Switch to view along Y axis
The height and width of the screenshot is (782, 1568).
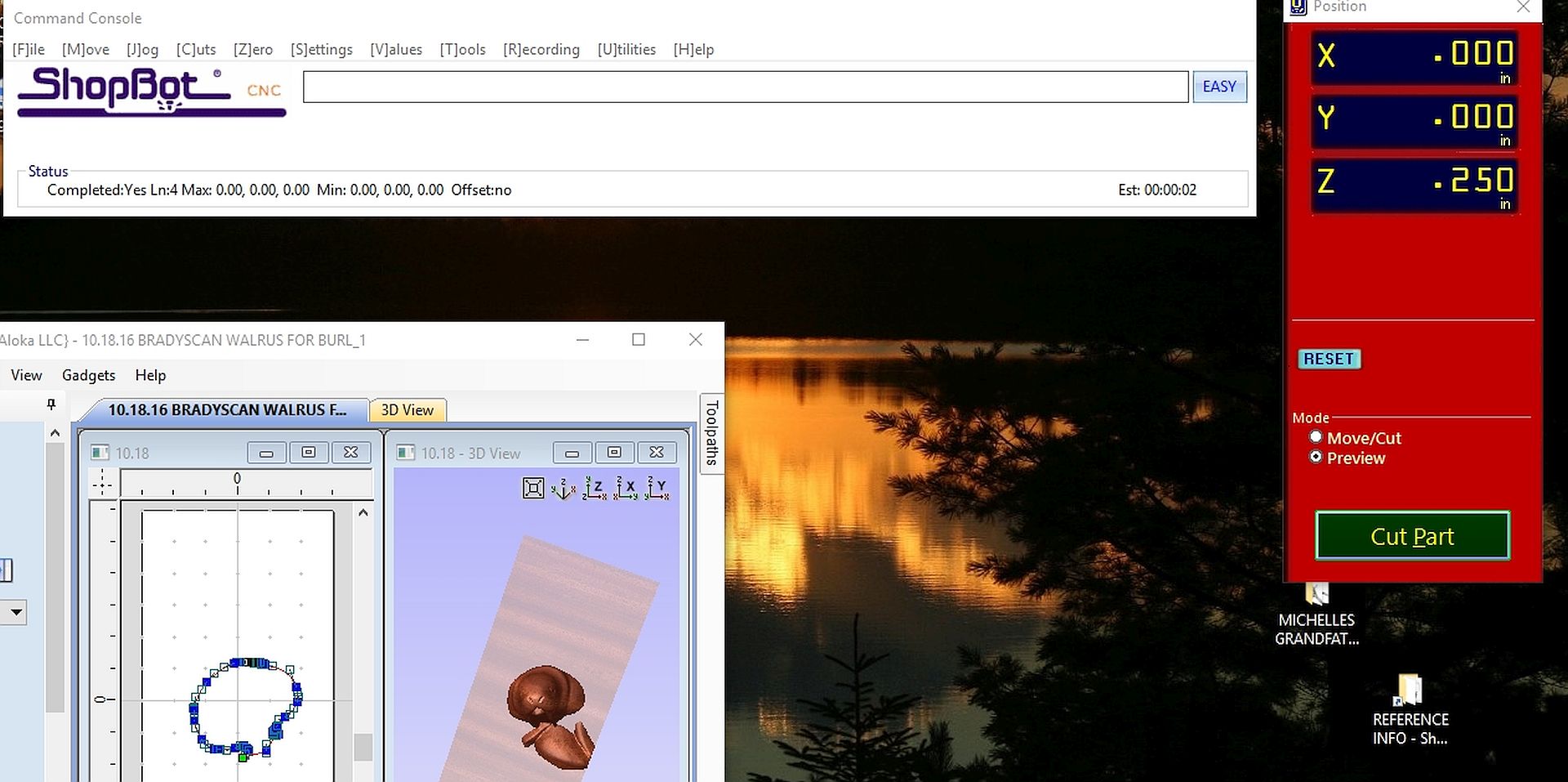click(x=657, y=489)
